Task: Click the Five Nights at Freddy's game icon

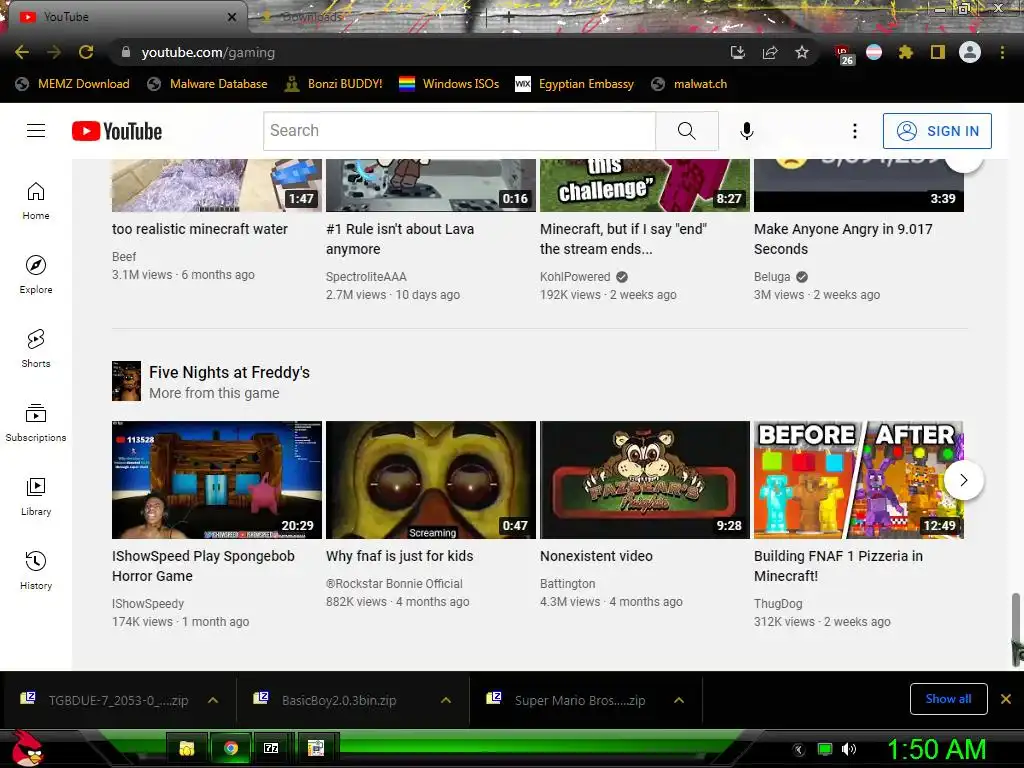Action: [x=126, y=381]
